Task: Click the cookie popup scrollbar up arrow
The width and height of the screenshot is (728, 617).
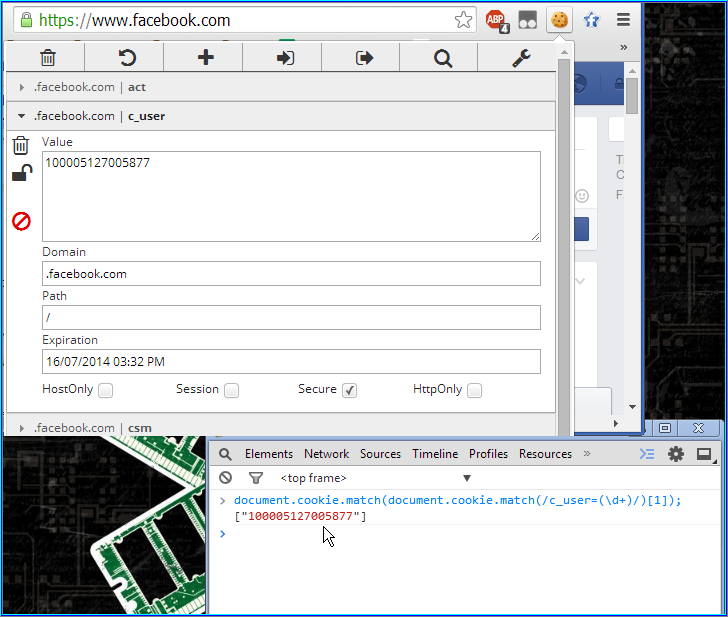Action: tap(564, 52)
